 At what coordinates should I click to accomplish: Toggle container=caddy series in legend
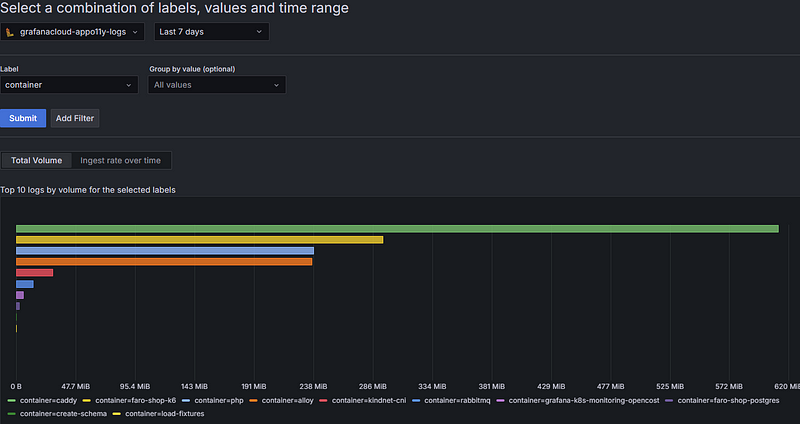(x=47, y=400)
